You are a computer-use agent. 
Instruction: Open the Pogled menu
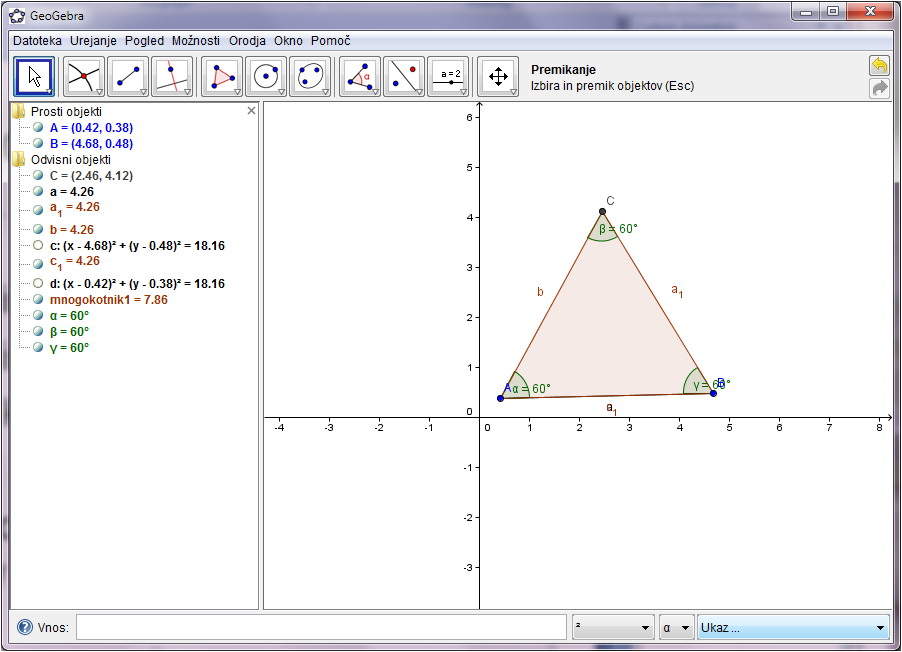[x=143, y=41]
